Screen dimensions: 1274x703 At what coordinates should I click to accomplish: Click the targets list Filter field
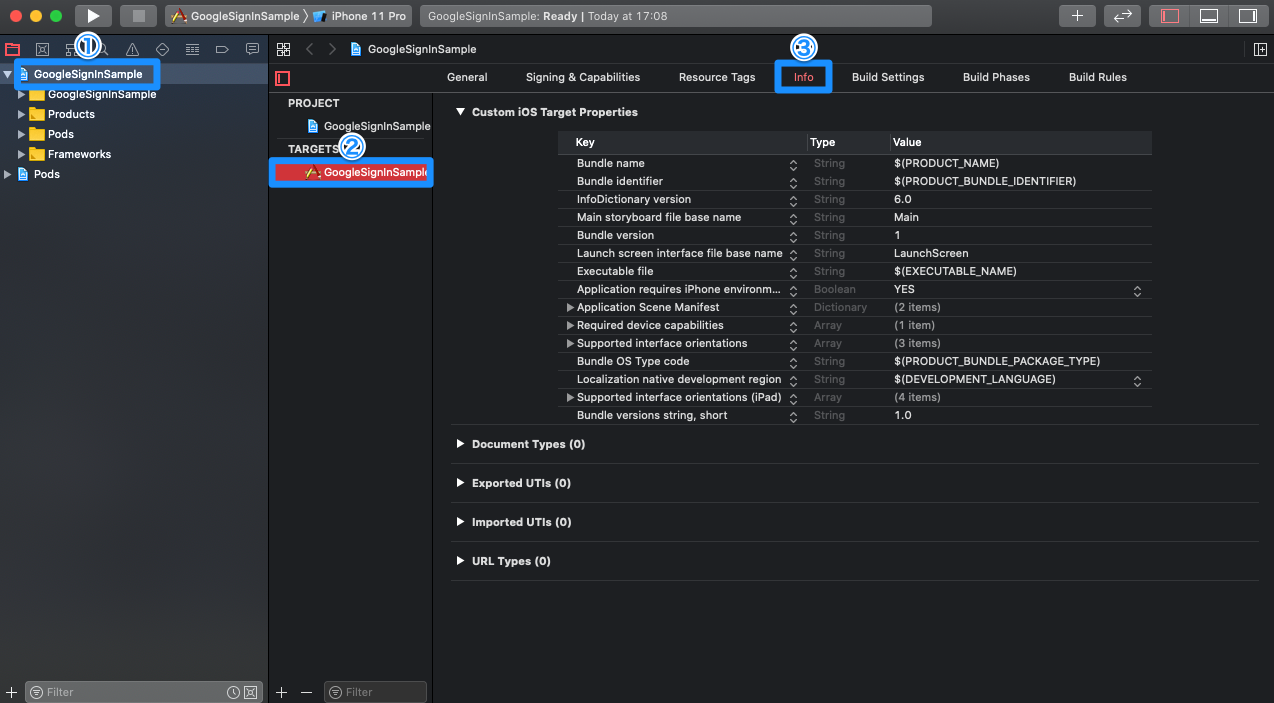pos(376,692)
